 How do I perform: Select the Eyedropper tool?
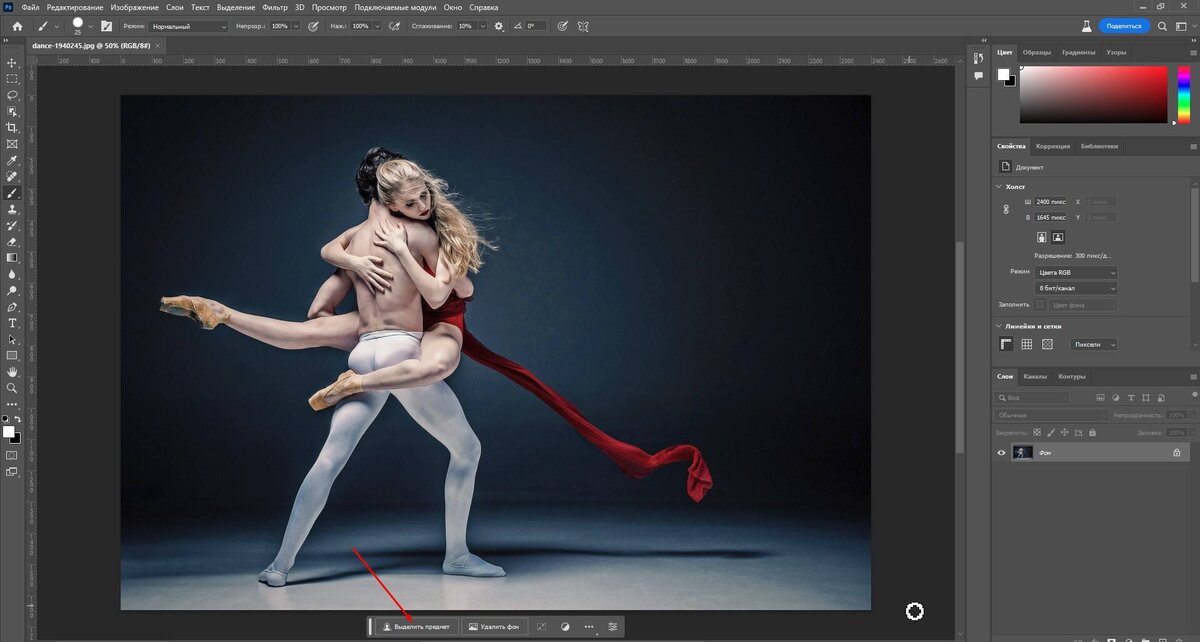(x=12, y=160)
